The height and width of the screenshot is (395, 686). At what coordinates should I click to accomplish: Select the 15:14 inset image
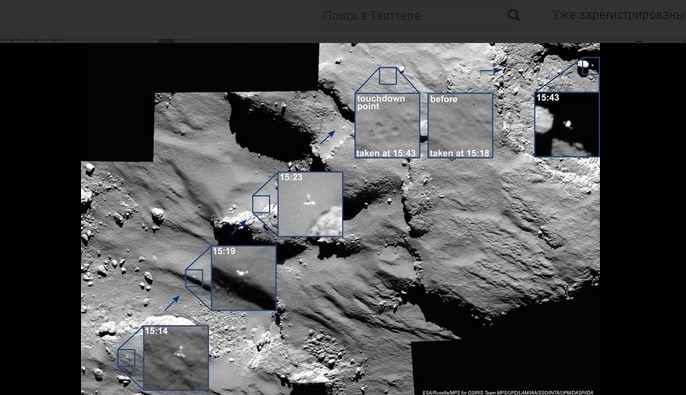(175, 358)
